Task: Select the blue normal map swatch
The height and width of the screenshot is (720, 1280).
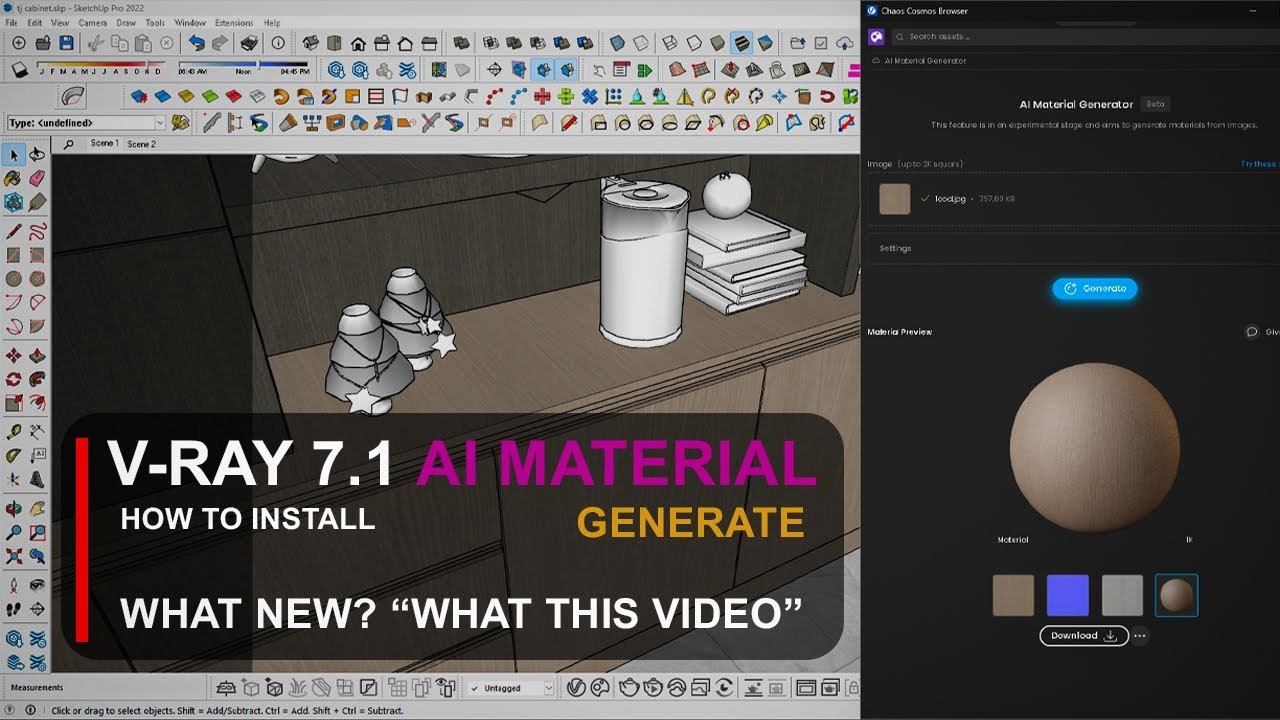Action: pos(1067,595)
